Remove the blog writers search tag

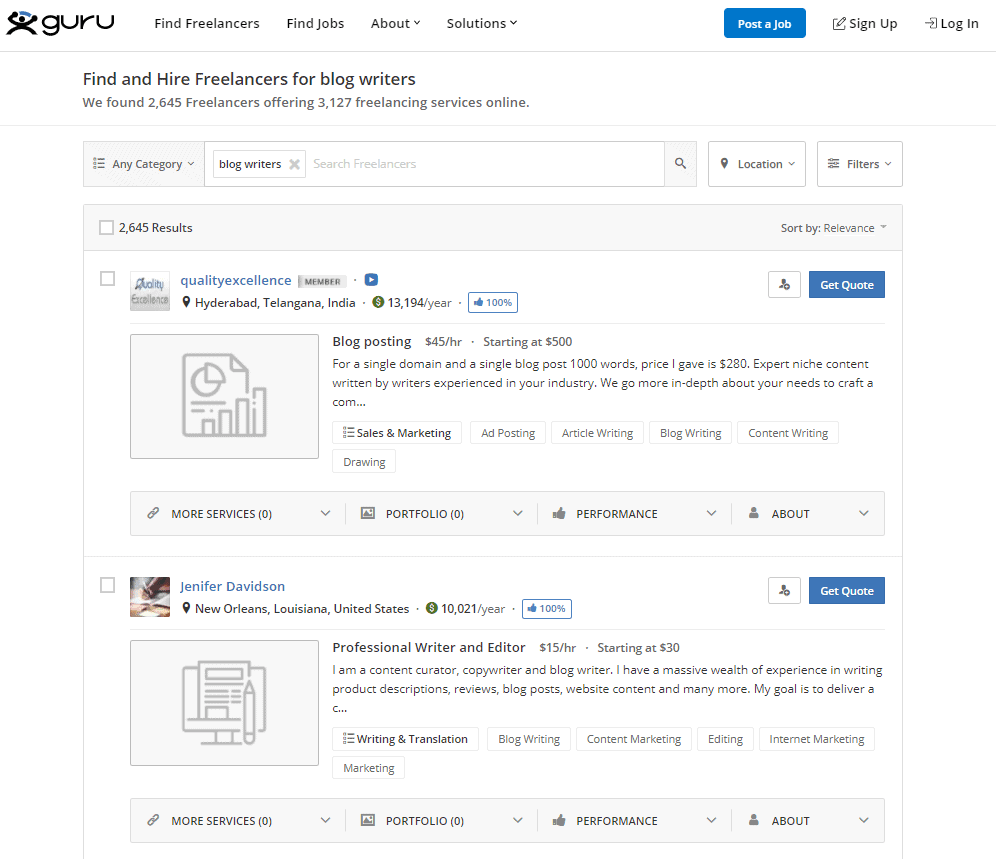coord(294,164)
